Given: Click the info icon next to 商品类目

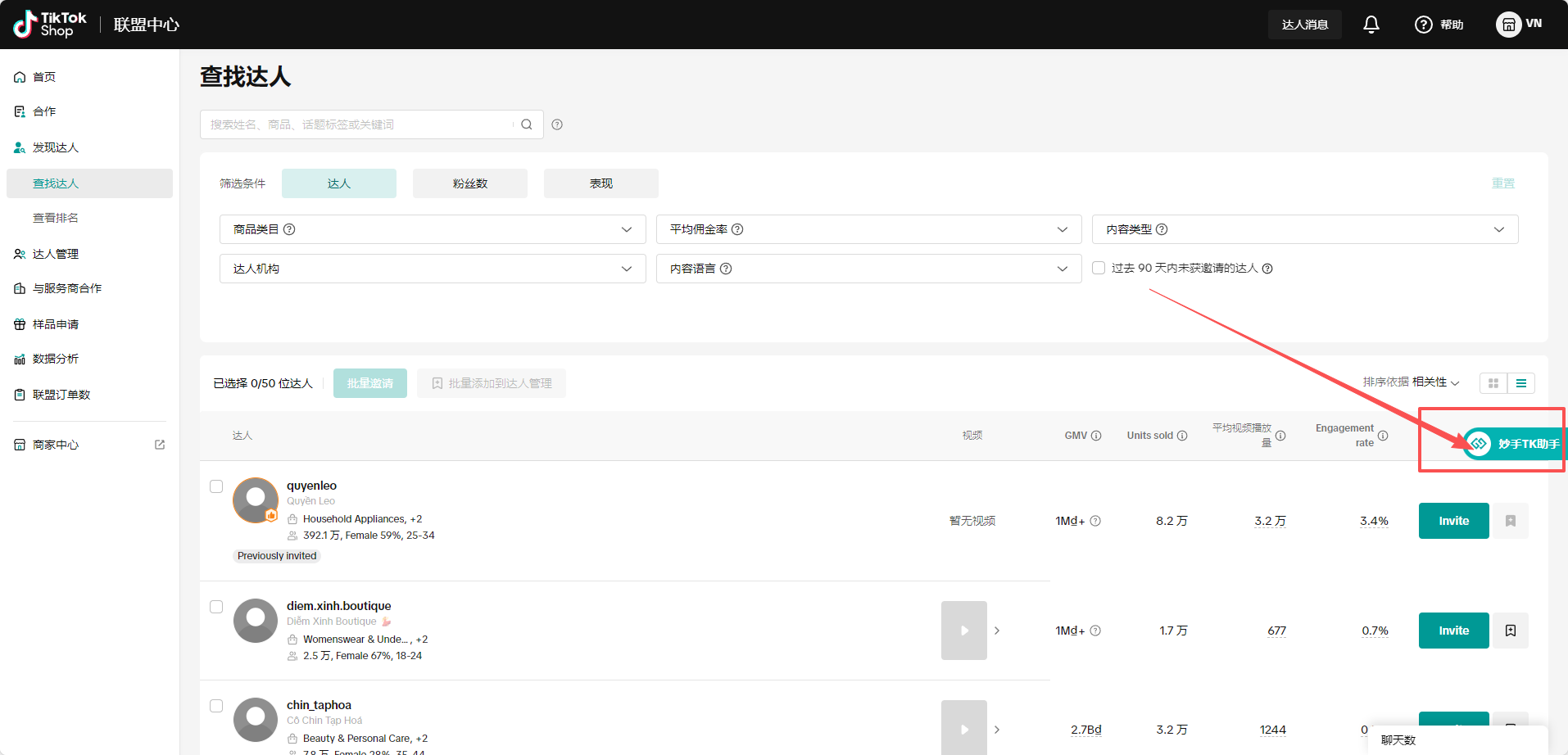Looking at the screenshot, I should coord(289,229).
